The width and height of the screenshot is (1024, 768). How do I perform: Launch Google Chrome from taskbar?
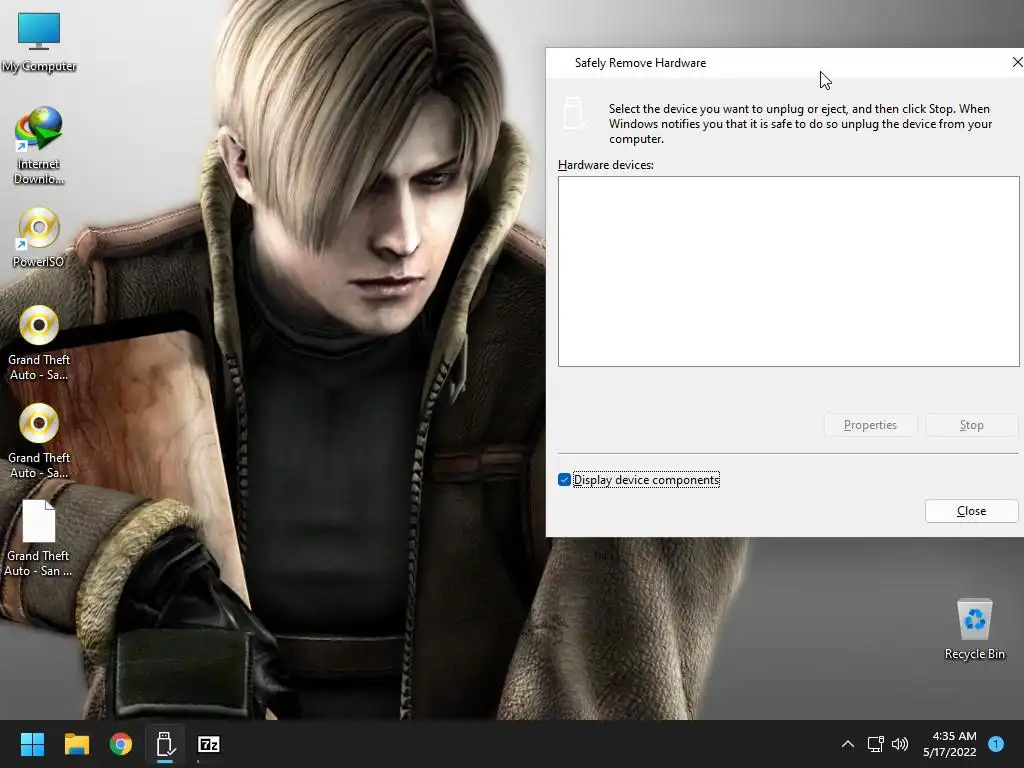point(121,744)
